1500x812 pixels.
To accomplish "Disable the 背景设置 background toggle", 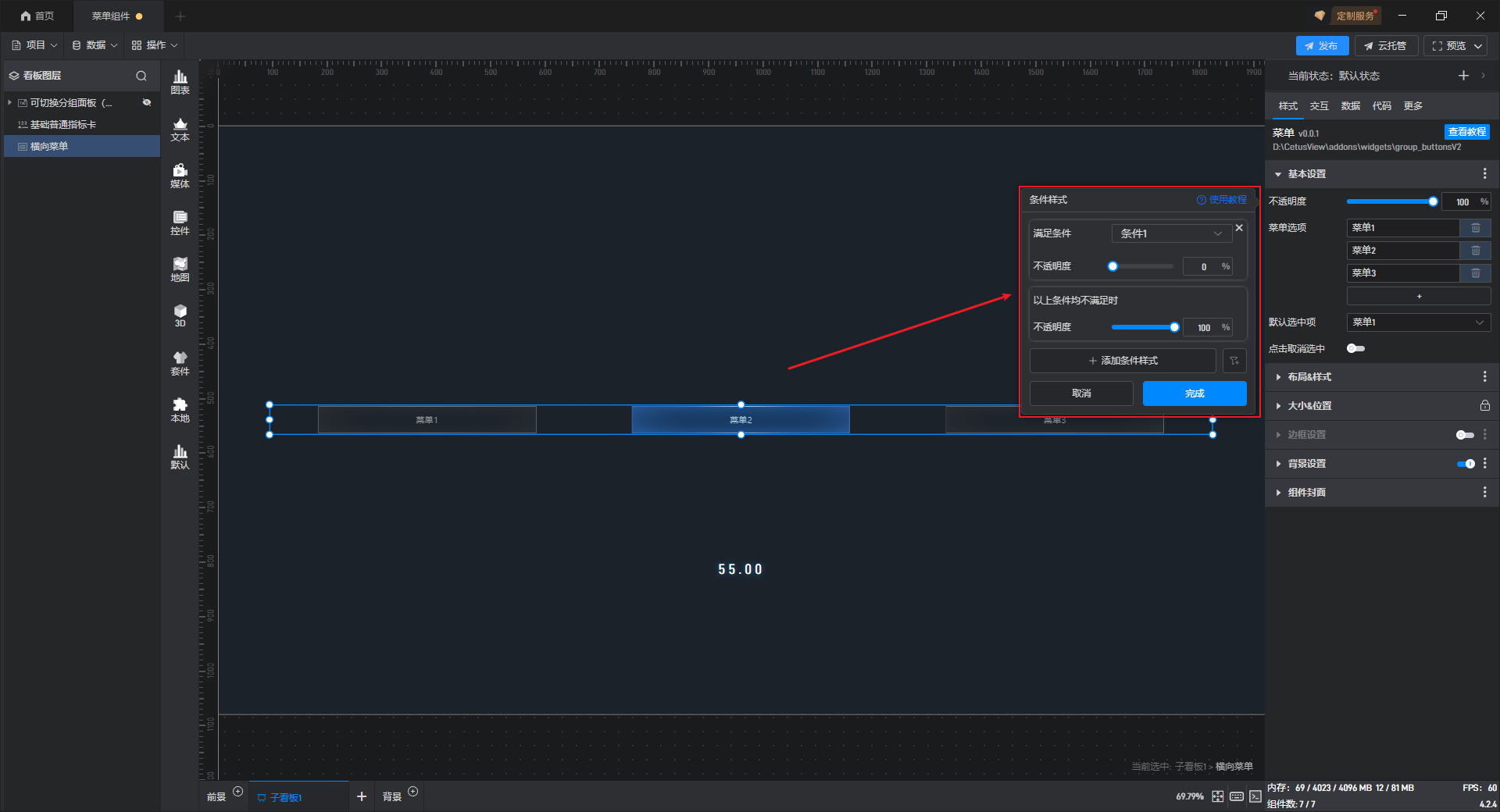I will click(1465, 464).
